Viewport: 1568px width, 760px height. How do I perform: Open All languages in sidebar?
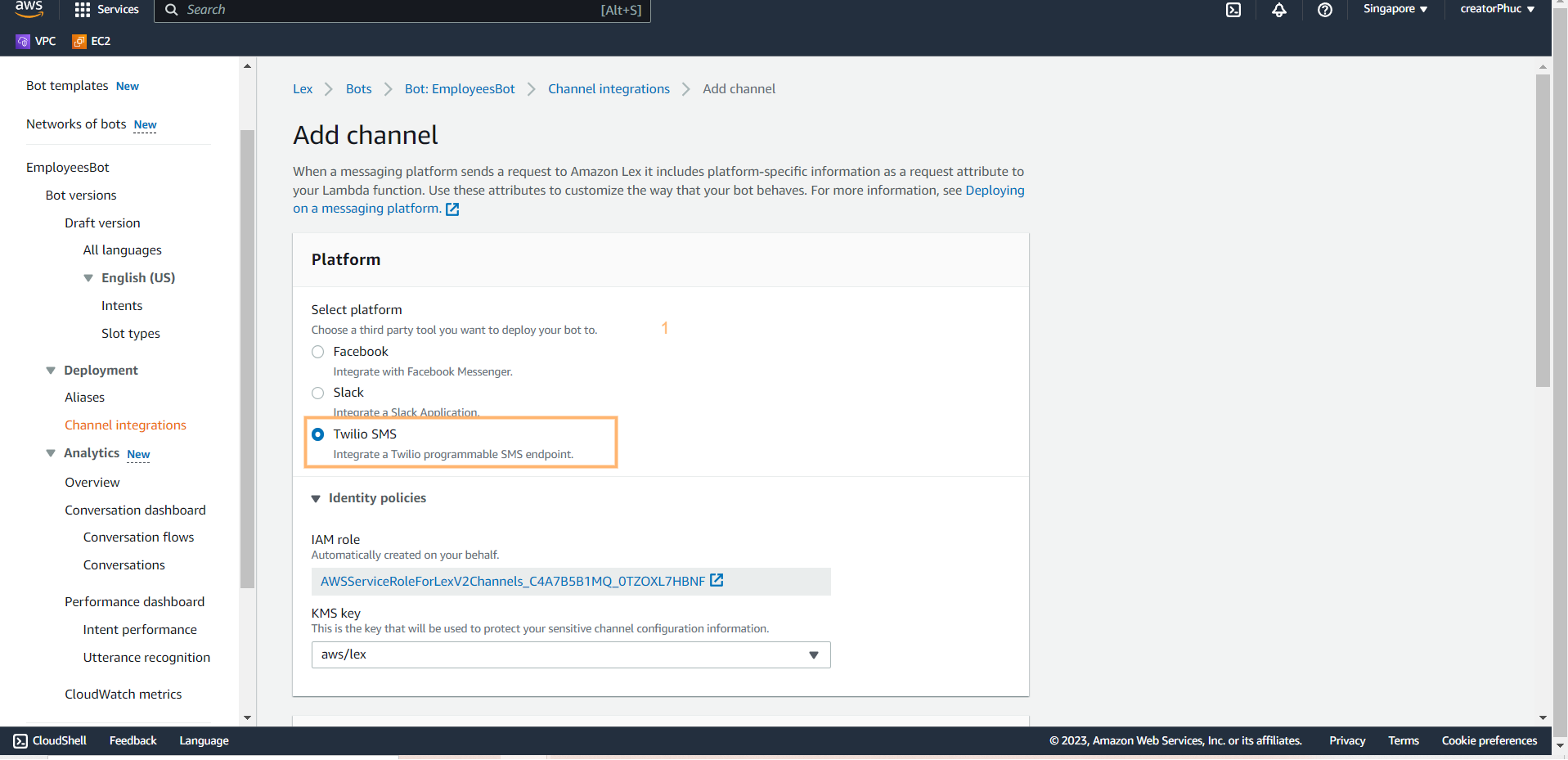tap(123, 250)
